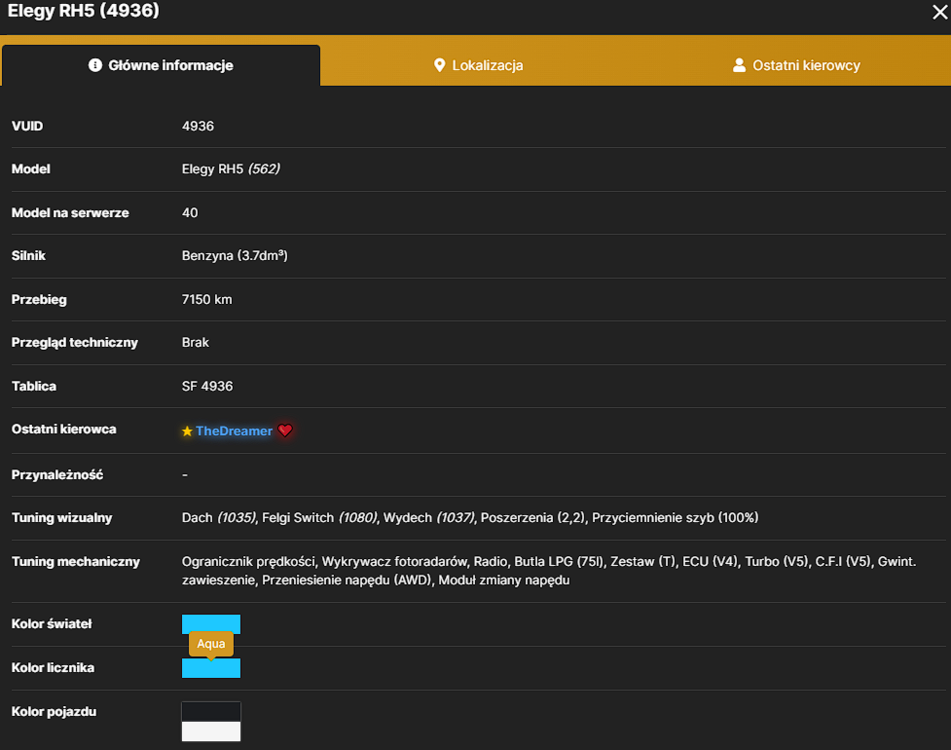Viewport: 951px width, 750px height.
Task: Click the white lower Kolor pojazdu swatch
Action: point(211,731)
